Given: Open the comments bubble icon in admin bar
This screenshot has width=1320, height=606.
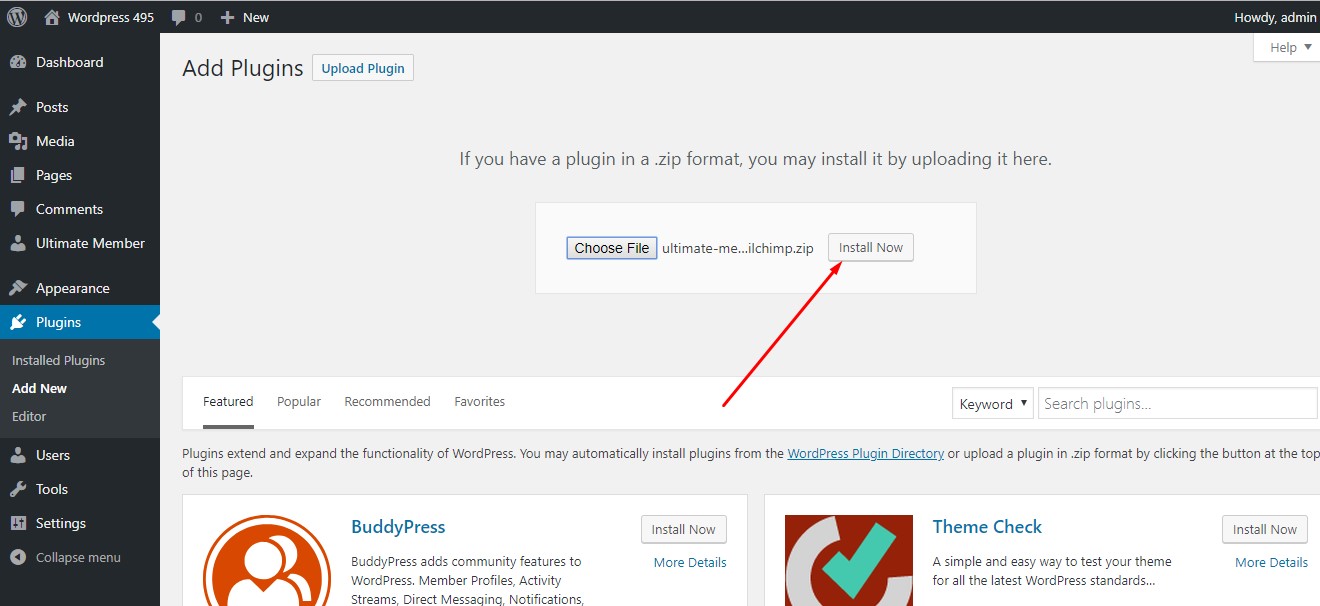Looking at the screenshot, I should coord(179,17).
